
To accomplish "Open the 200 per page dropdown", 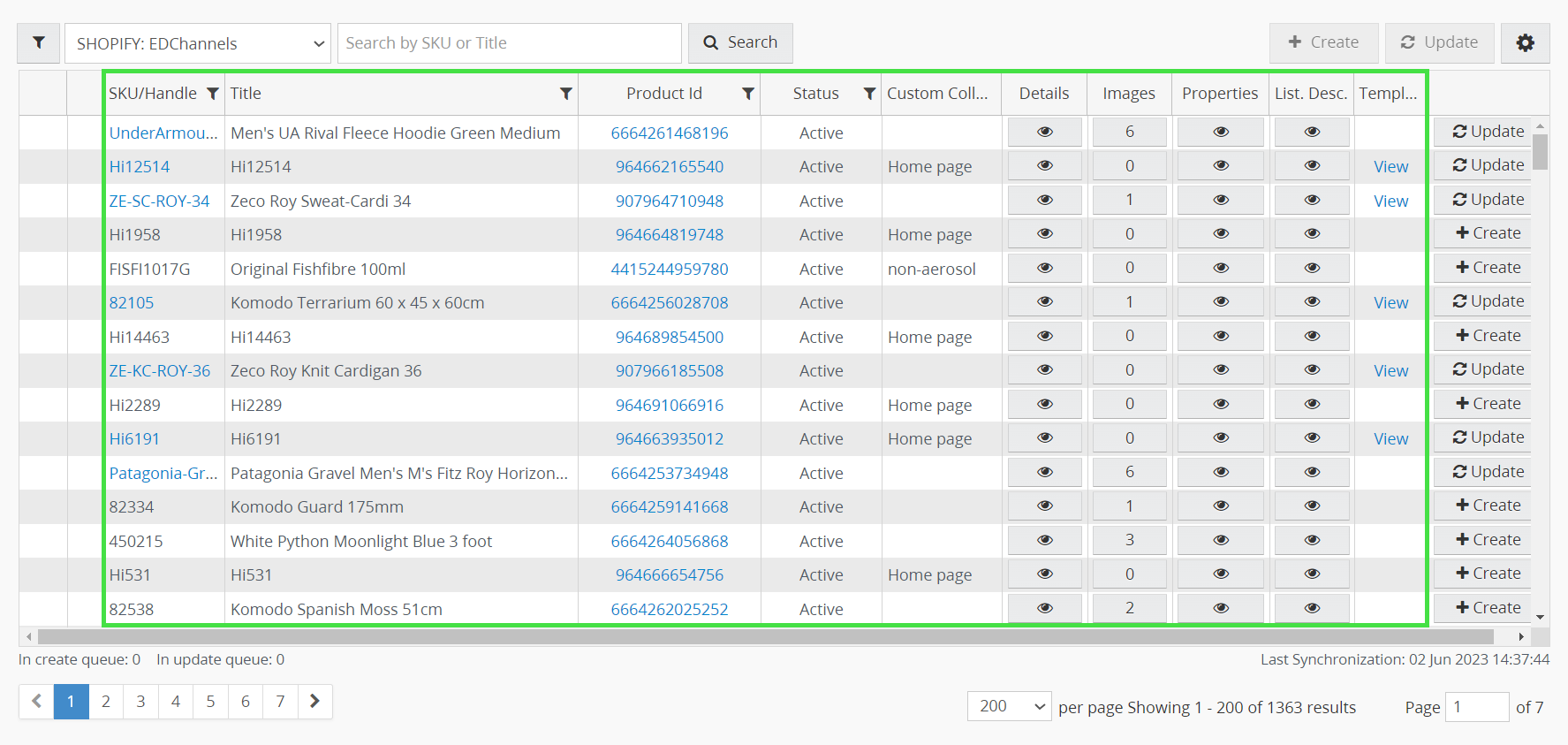I will [1009, 706].
